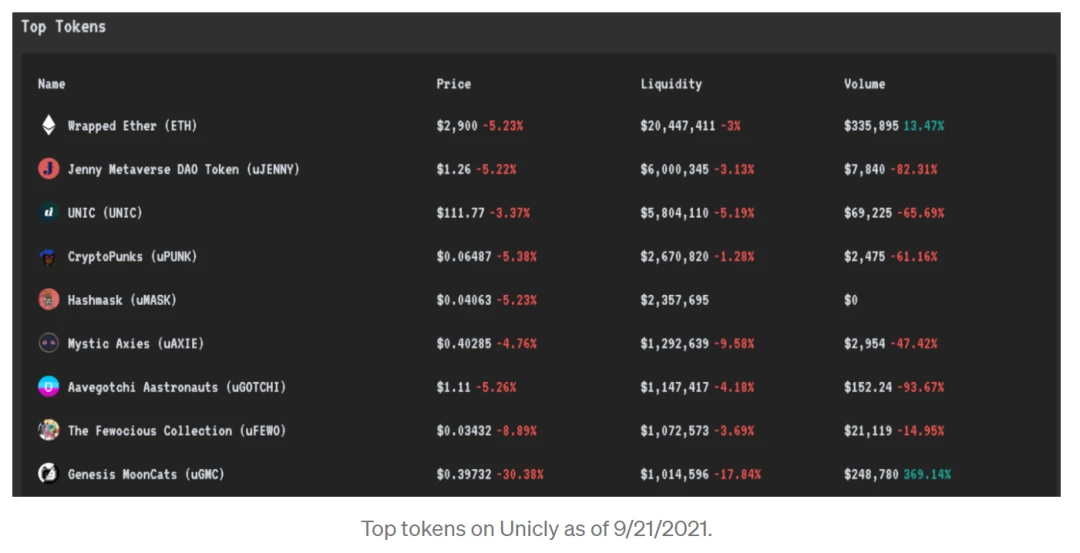This screenshot has height=553, width=1080.
Task: Click the Fewocious Collection uFEWO icon
Action: [48, 430]
